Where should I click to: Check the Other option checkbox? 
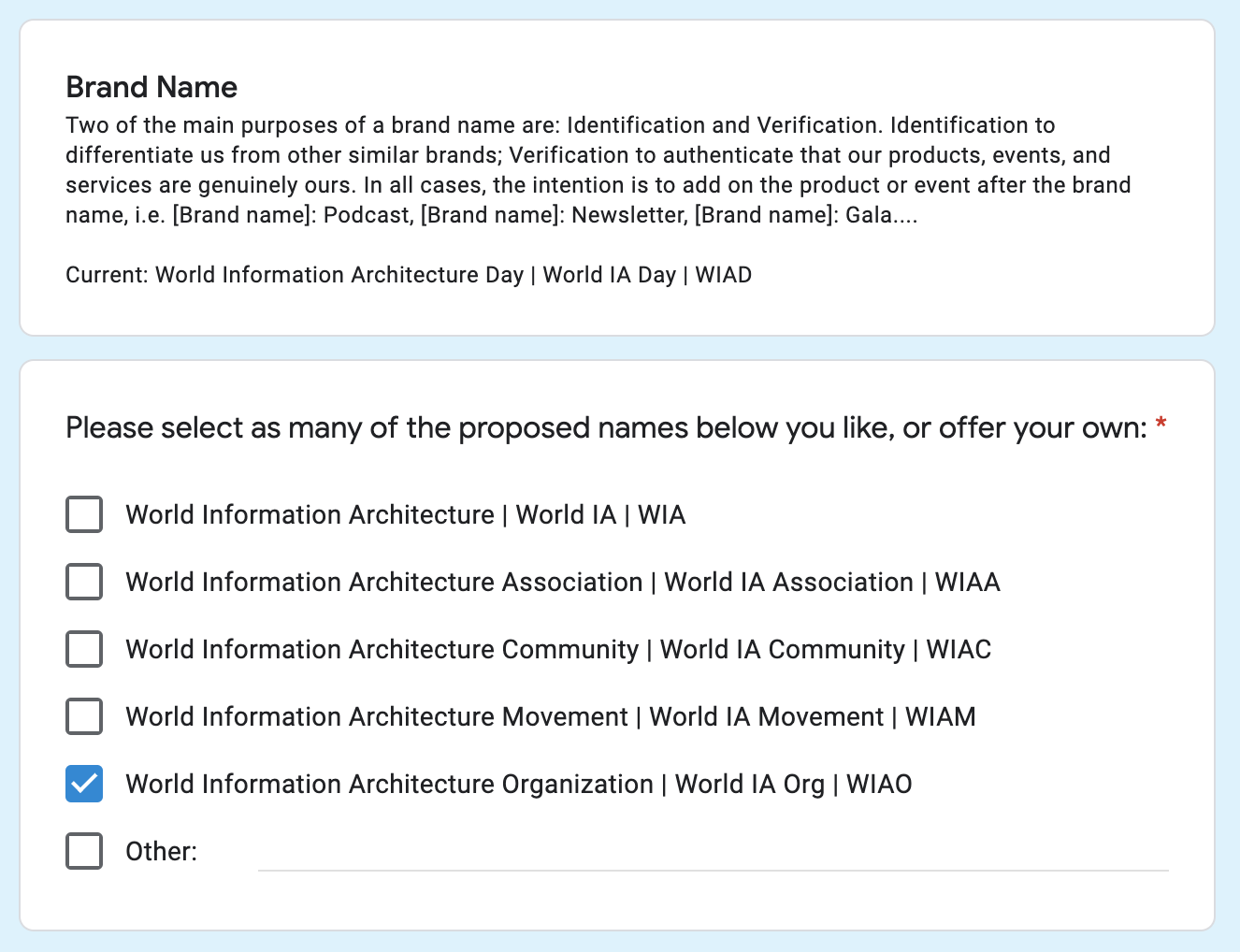(84, 851)
